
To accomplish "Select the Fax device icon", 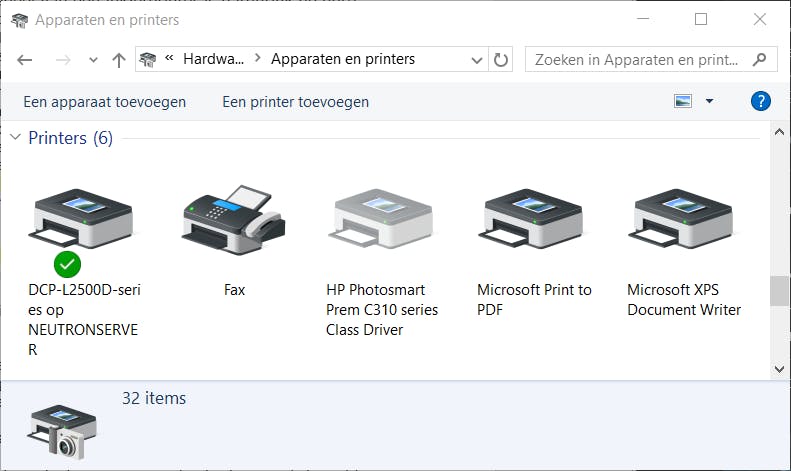I will coord(234,219).
